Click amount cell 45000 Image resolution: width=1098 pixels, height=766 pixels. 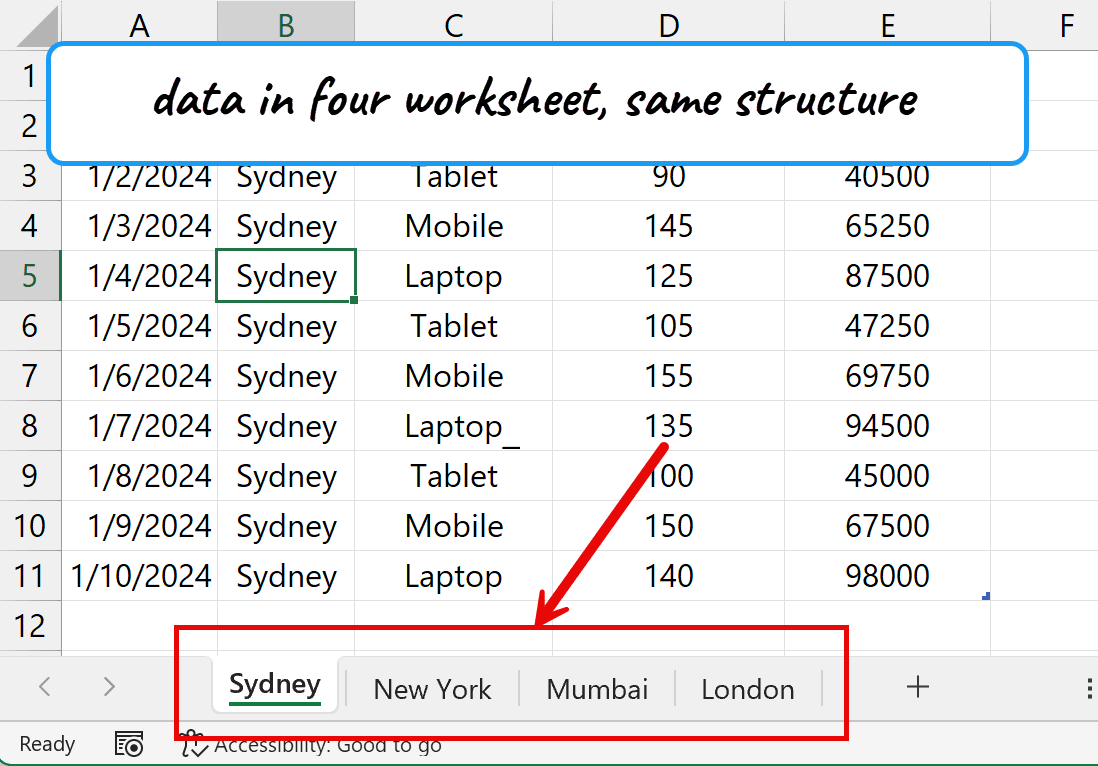(x=887, y=476)
